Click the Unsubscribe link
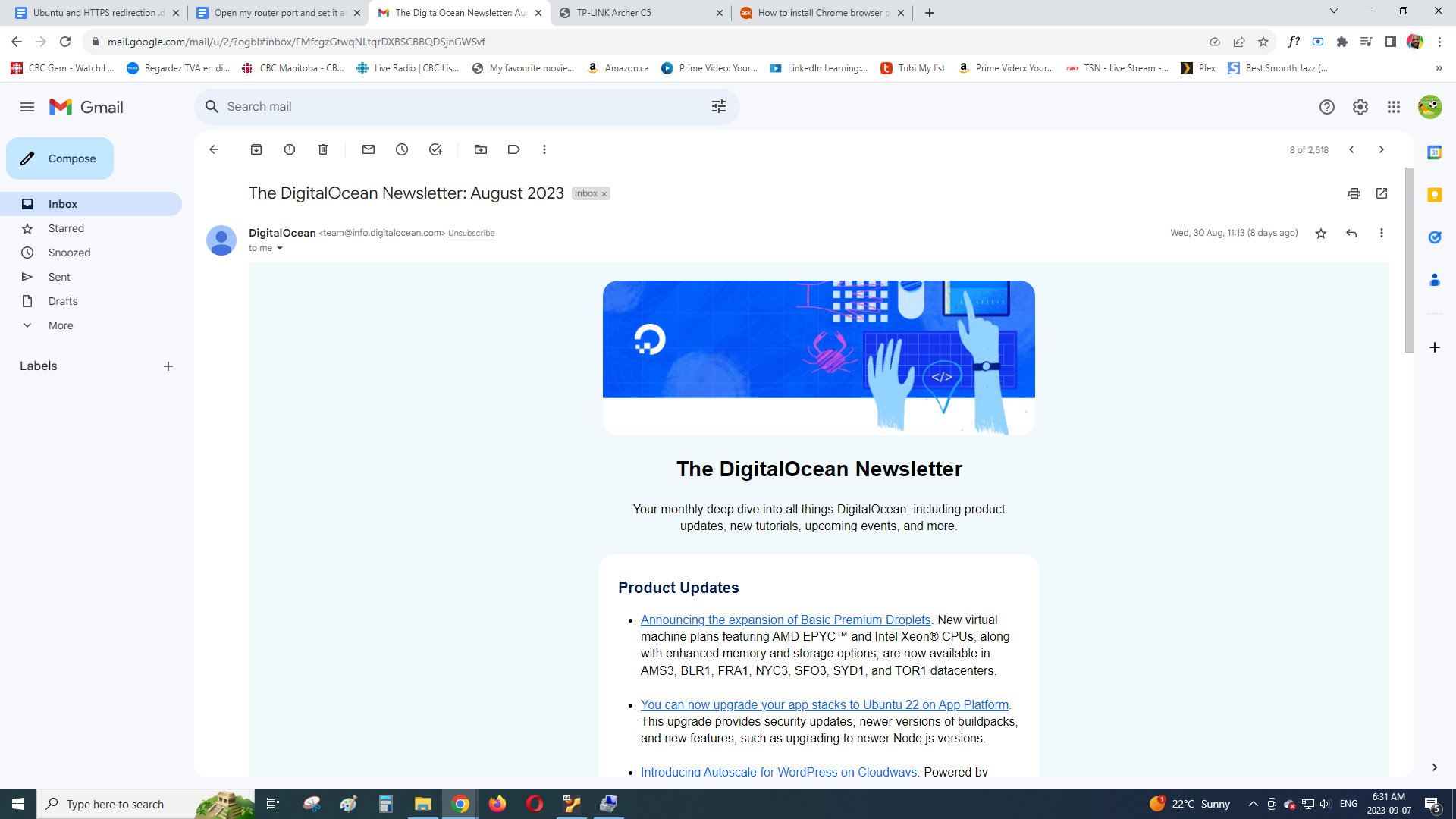This screenshot has width=1456, height=819. point(471,233)
